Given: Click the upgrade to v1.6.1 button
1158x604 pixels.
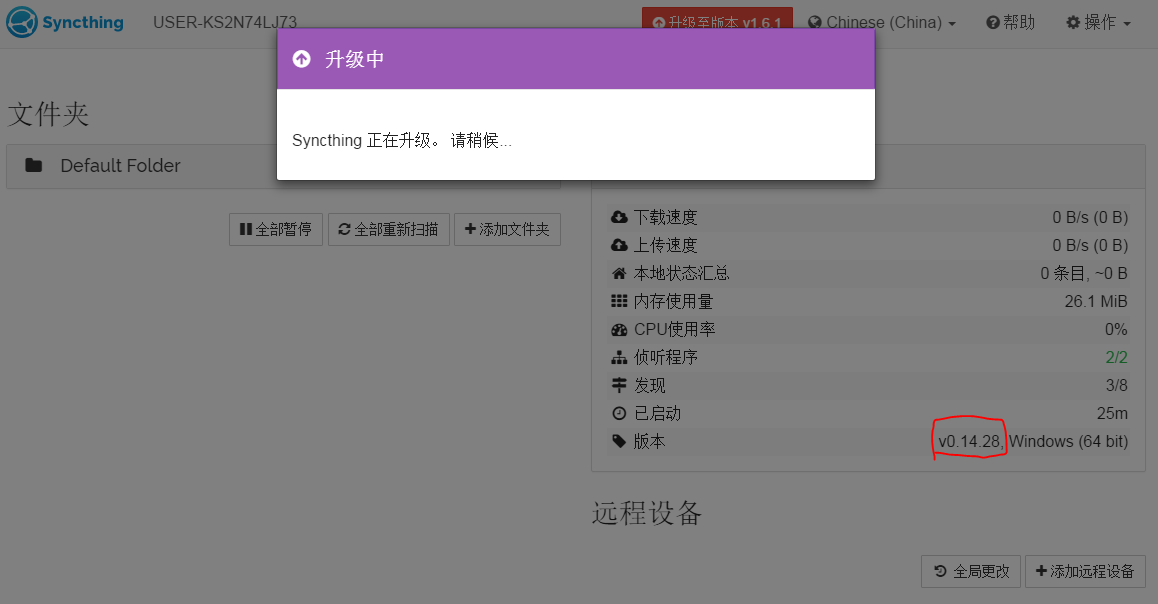Looking at the screenshot, I should (x=717, y=22).
